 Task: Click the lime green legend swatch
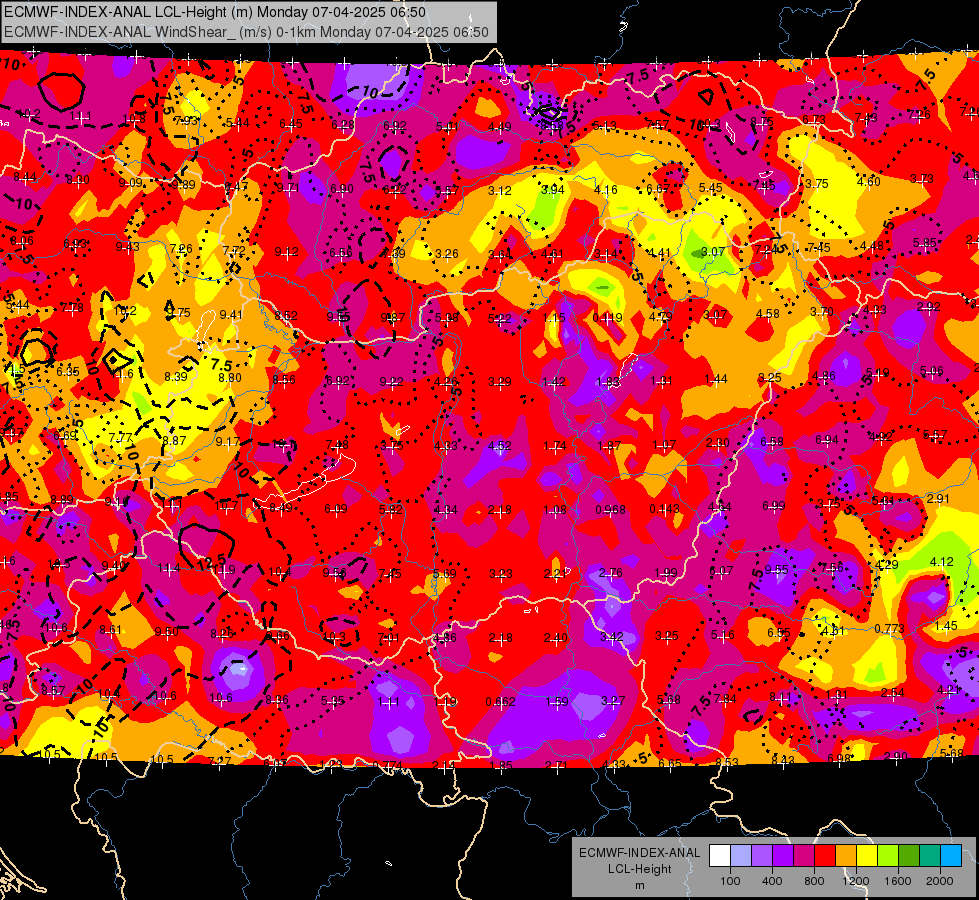pos(888,856)
